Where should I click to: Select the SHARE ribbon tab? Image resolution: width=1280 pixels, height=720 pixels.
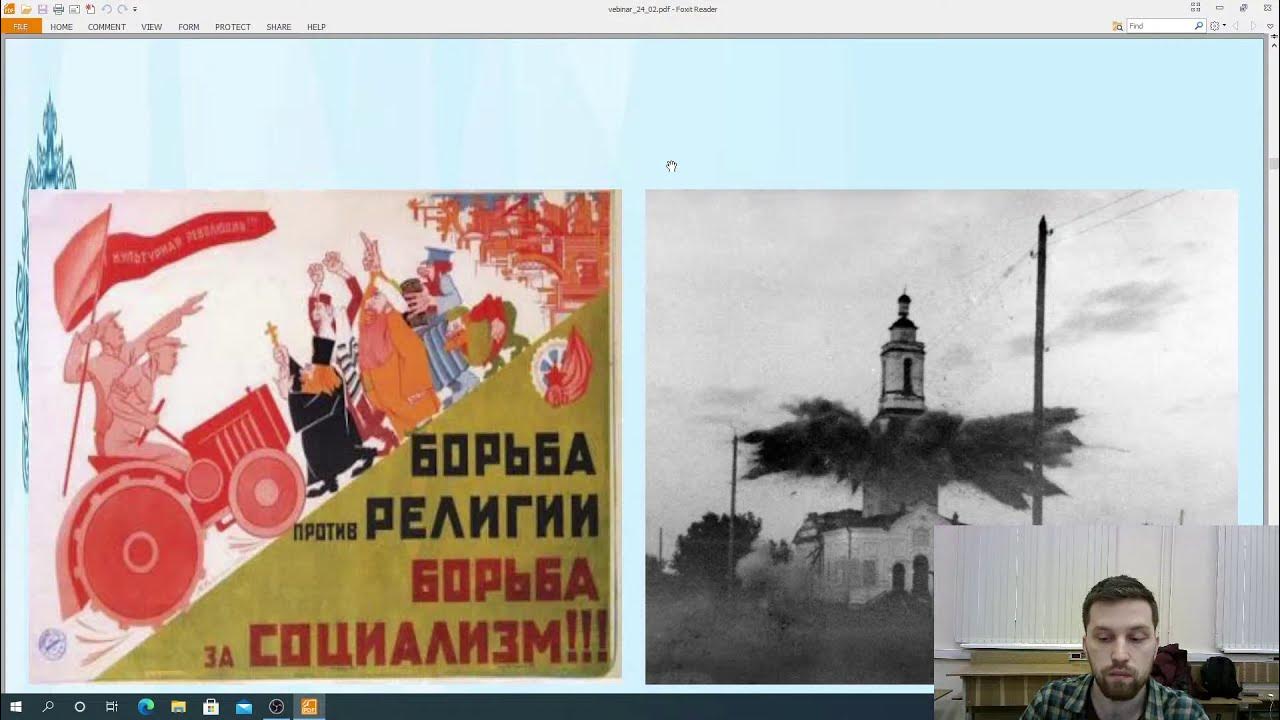coord(278,27)
